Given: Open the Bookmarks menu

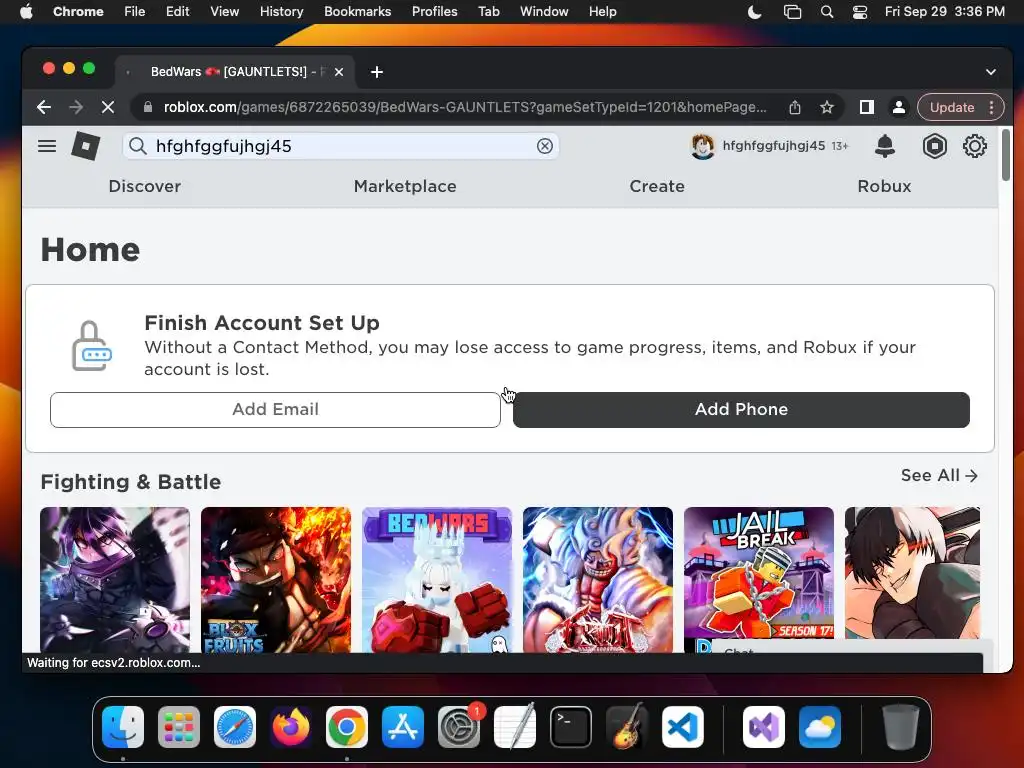Looking at the screenshot, I should 357,12.
